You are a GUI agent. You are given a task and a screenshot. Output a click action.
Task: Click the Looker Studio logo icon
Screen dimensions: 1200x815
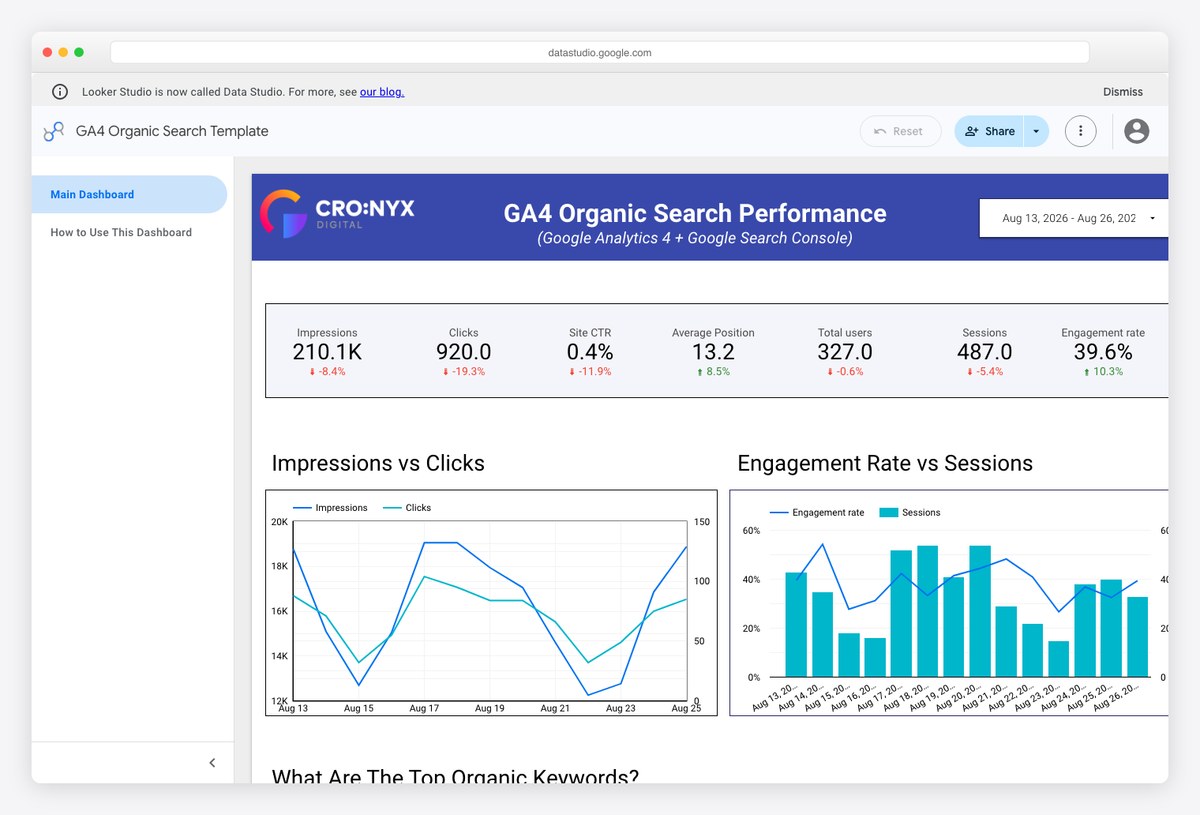[54, 132]
